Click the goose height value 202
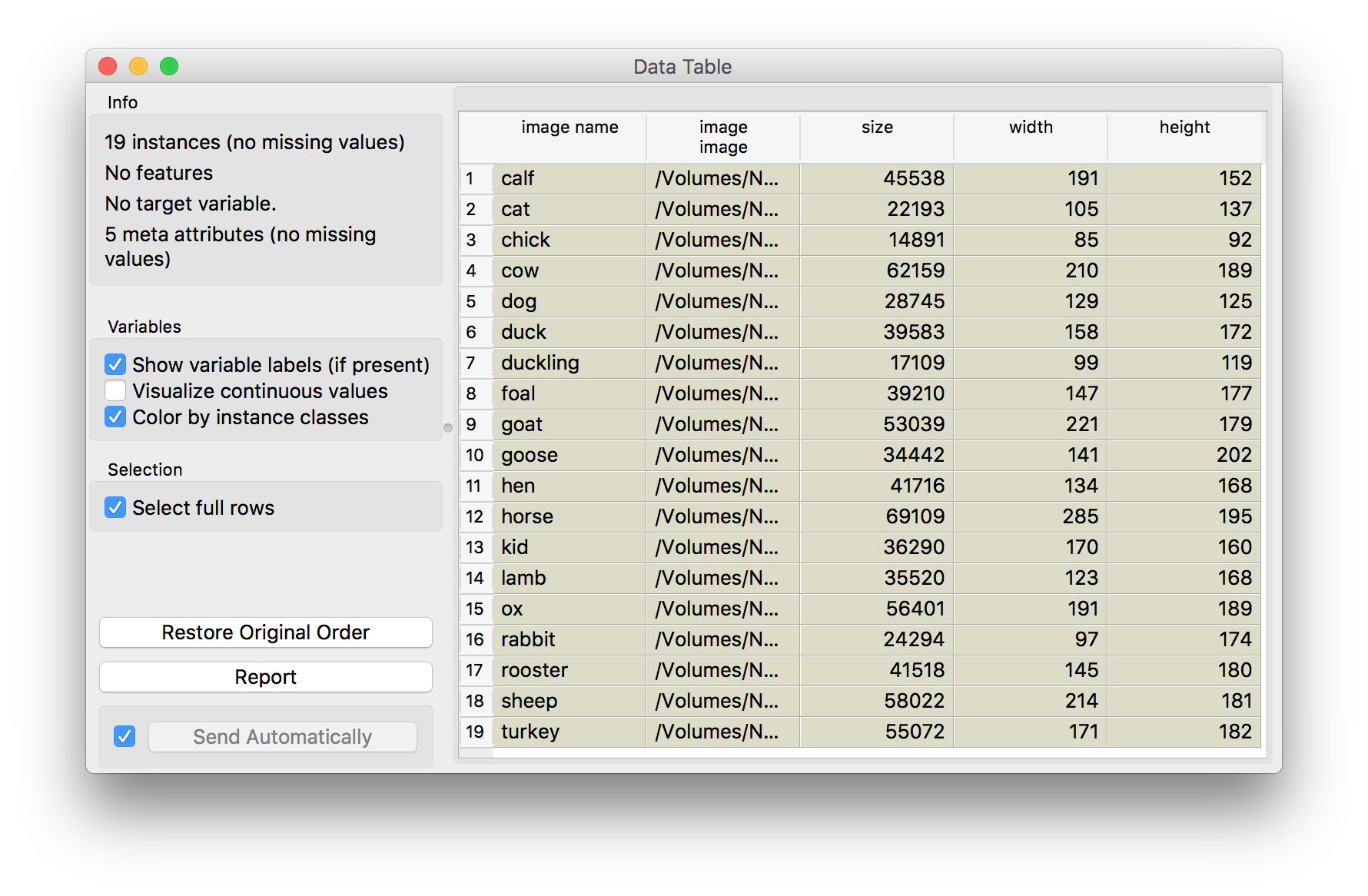Image resolution: width=1368 pixels, height=896 pixels. pyautogui.click(x=1184, y=455)
